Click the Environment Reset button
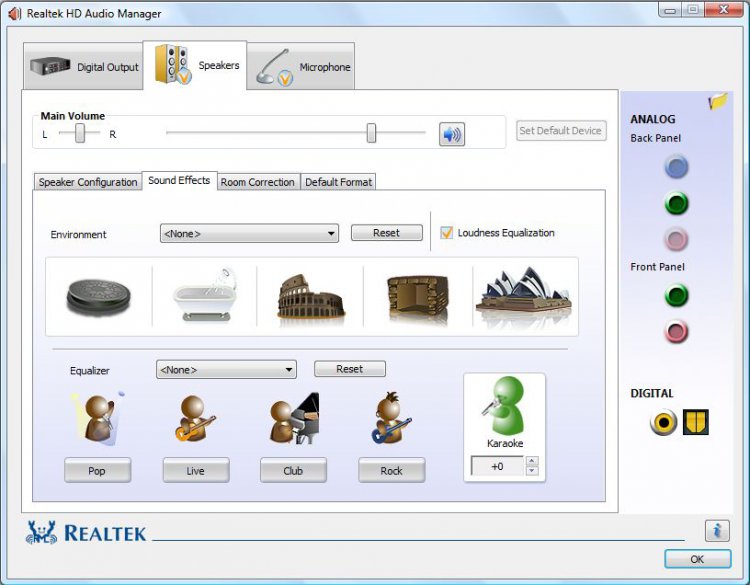Viewport: 750px width, 585px height. coord(386,233)
